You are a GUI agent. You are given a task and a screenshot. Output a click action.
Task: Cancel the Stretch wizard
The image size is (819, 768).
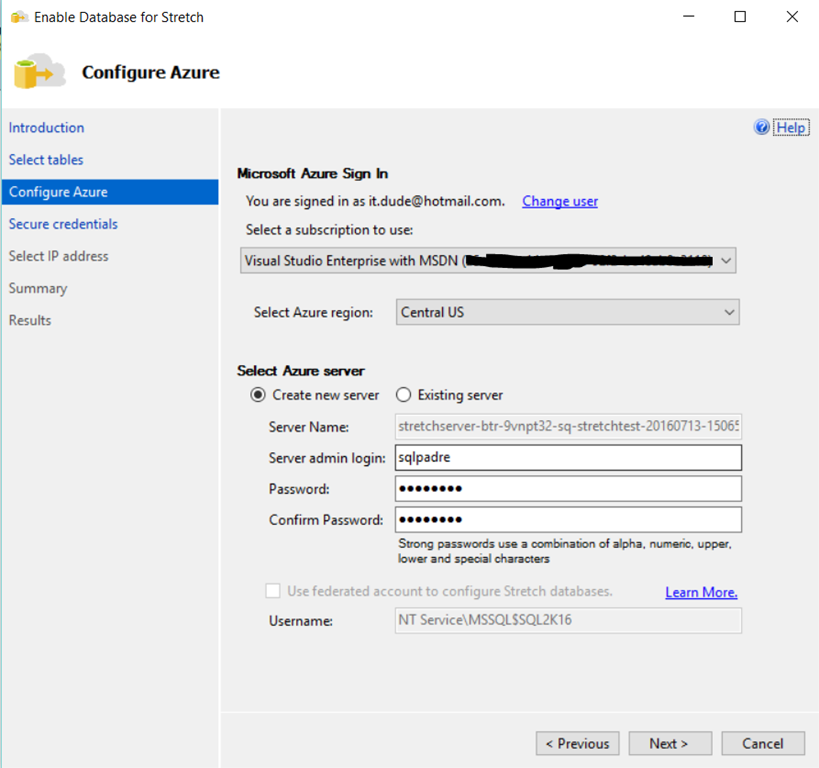[x=763, y=743]
